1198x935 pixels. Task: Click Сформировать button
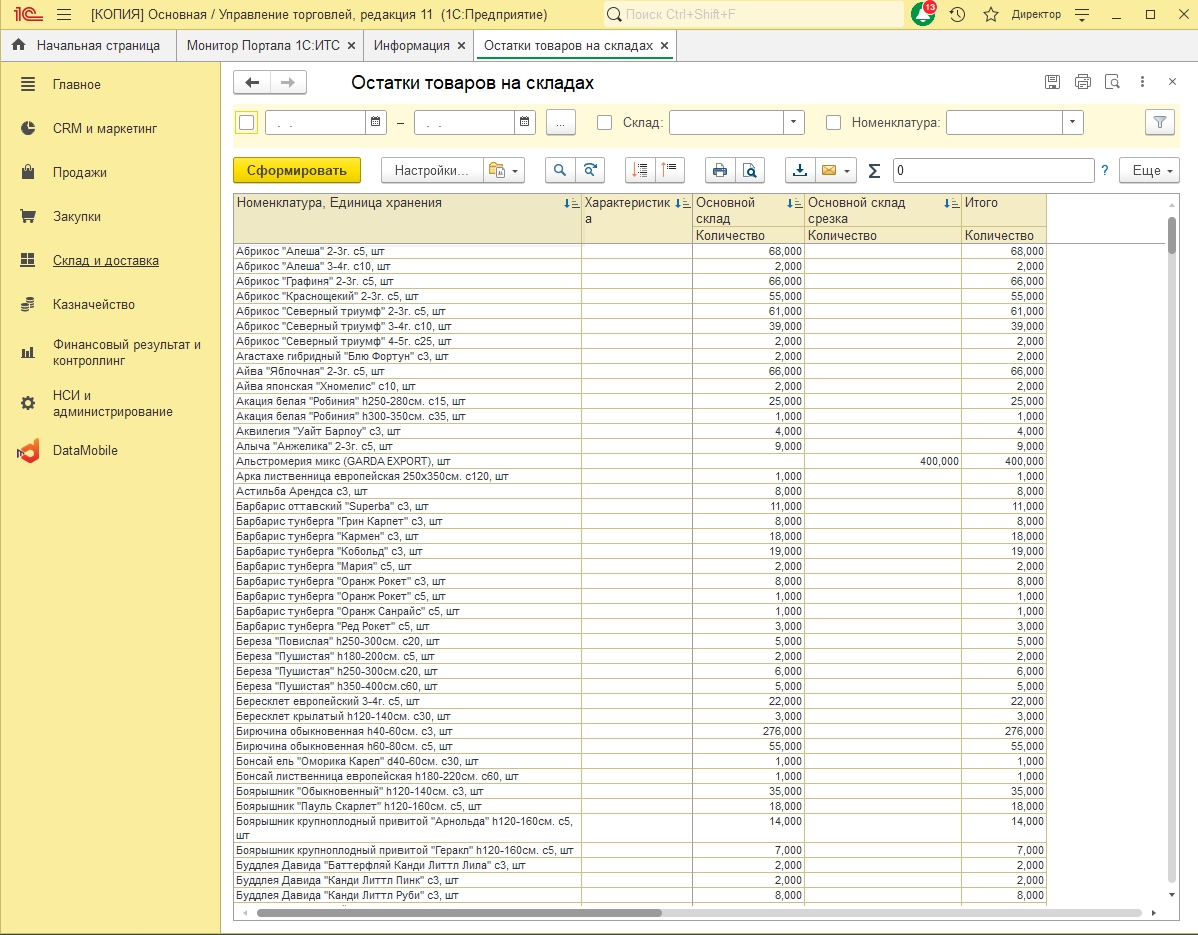click(x=296, y=170)
